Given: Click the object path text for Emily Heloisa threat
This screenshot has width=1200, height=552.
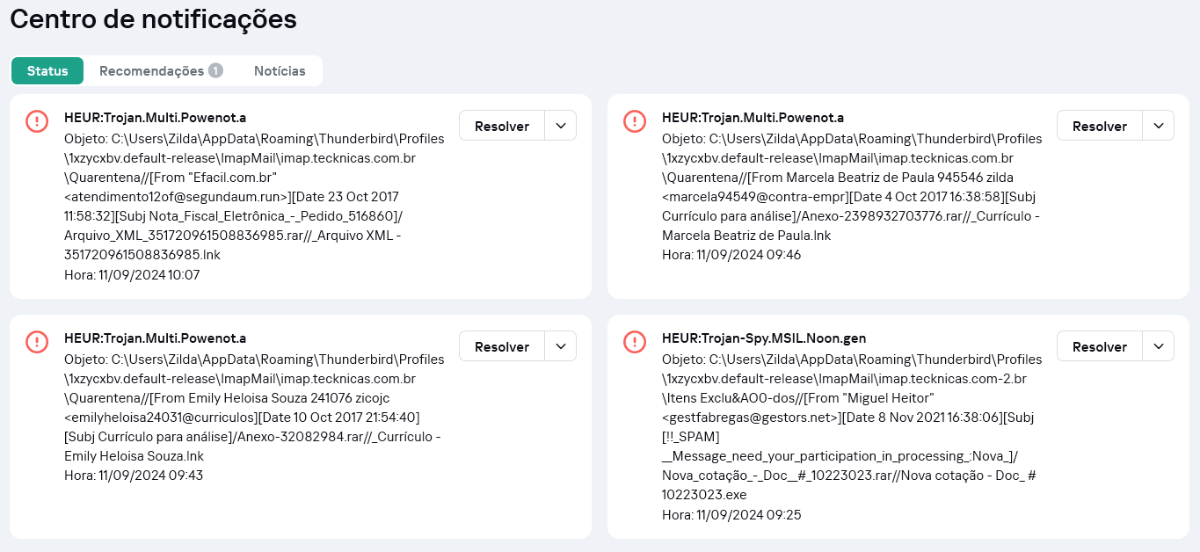Looking at the screenshot, I should tap(253, 398).
